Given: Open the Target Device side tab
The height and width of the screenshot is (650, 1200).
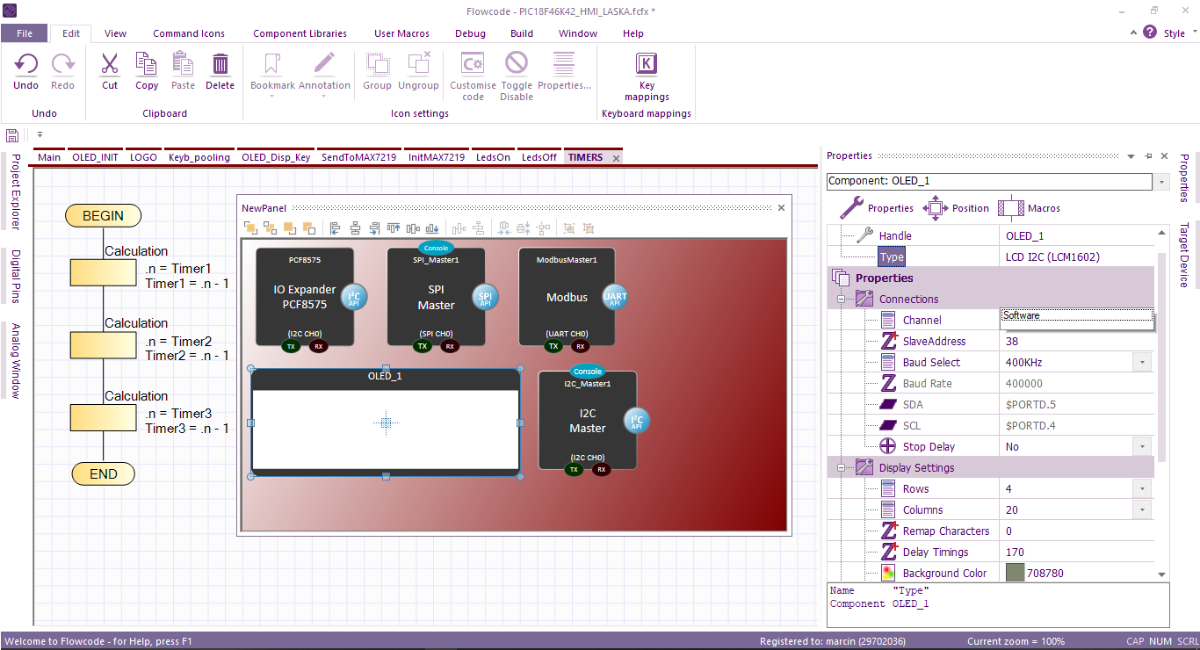Looking at the screenshot, I should coord(1184,255).
